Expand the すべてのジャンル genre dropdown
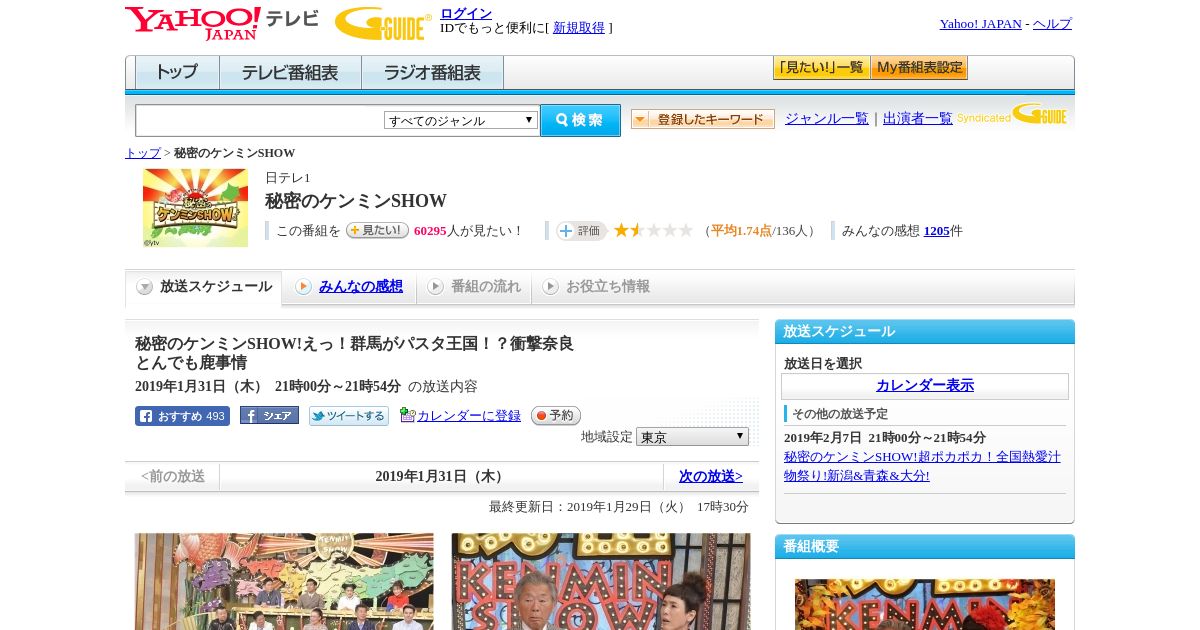The height and width of the screenshot is (630, 1200). [461, 120]
